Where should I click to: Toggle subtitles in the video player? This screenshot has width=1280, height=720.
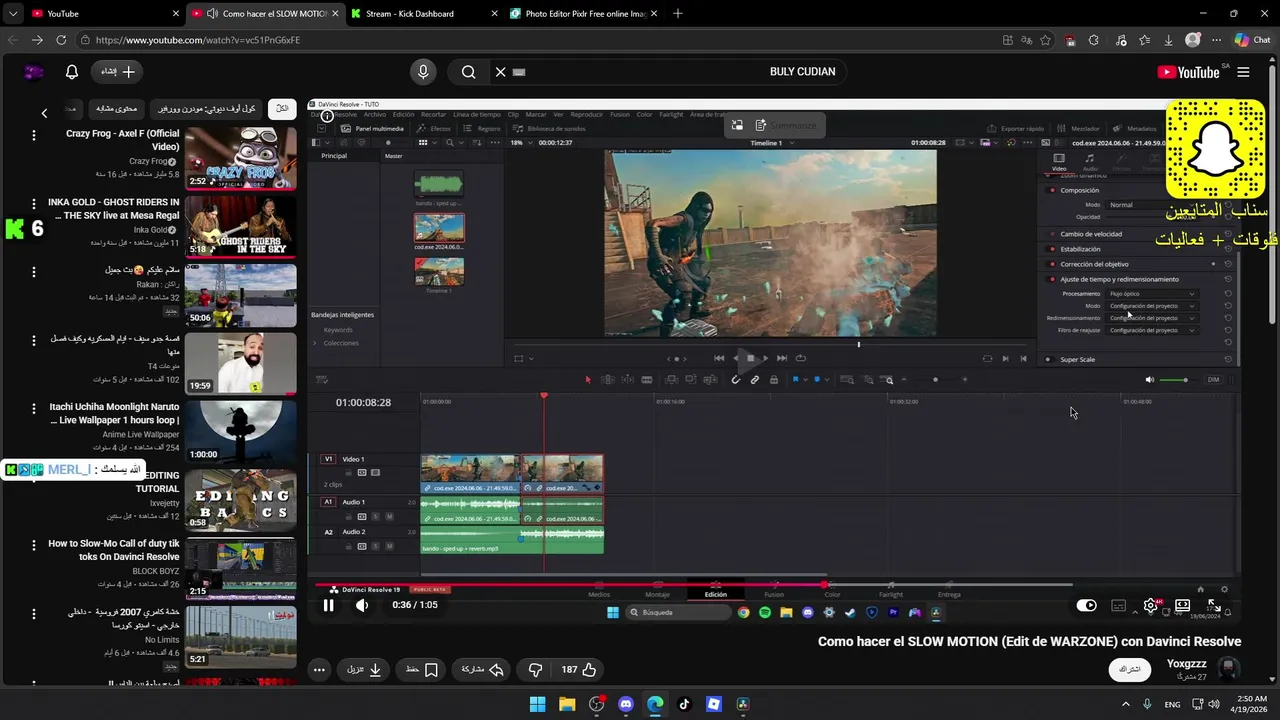click(1119, 605)
